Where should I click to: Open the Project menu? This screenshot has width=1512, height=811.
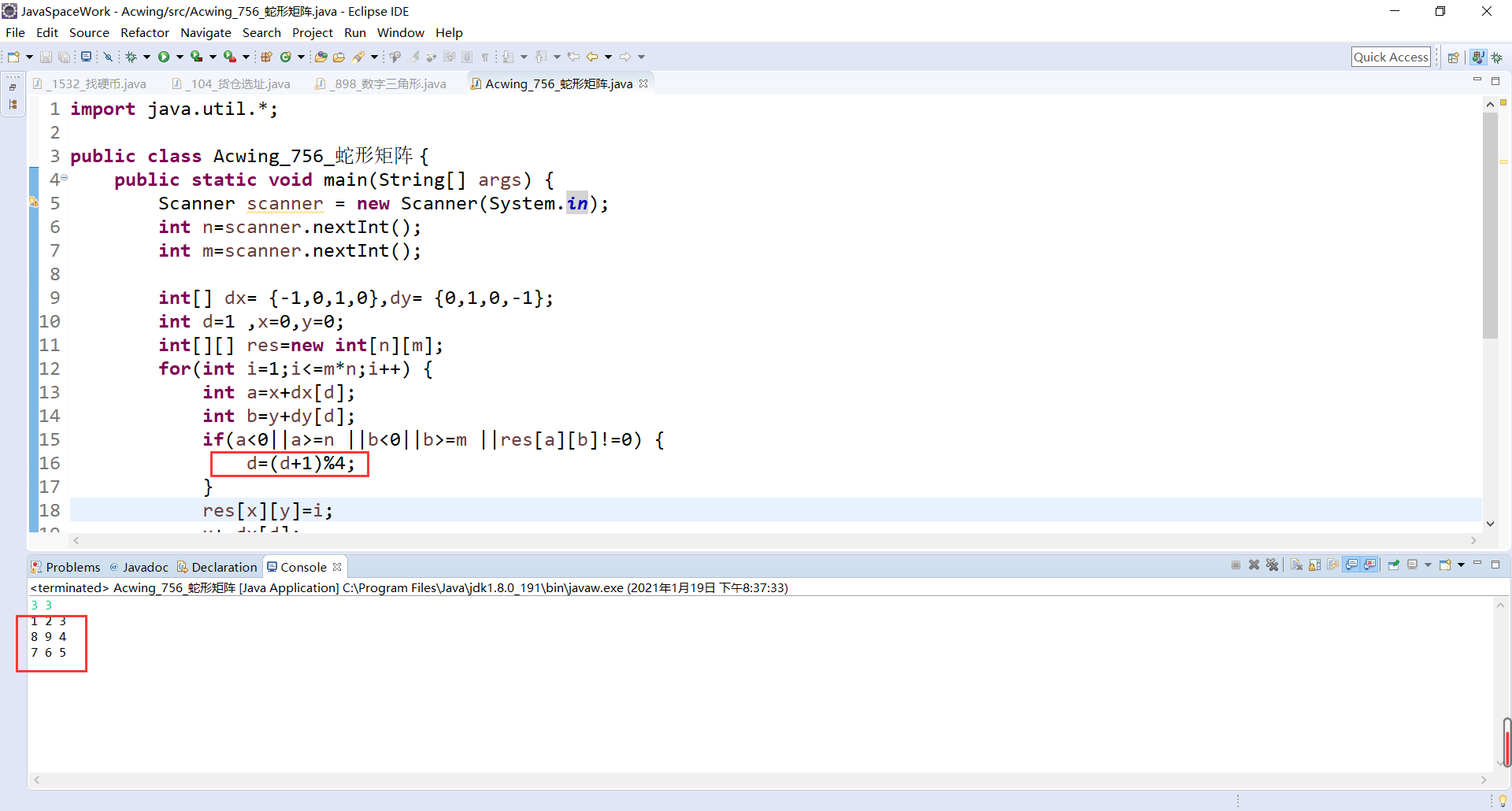point(313,32)
